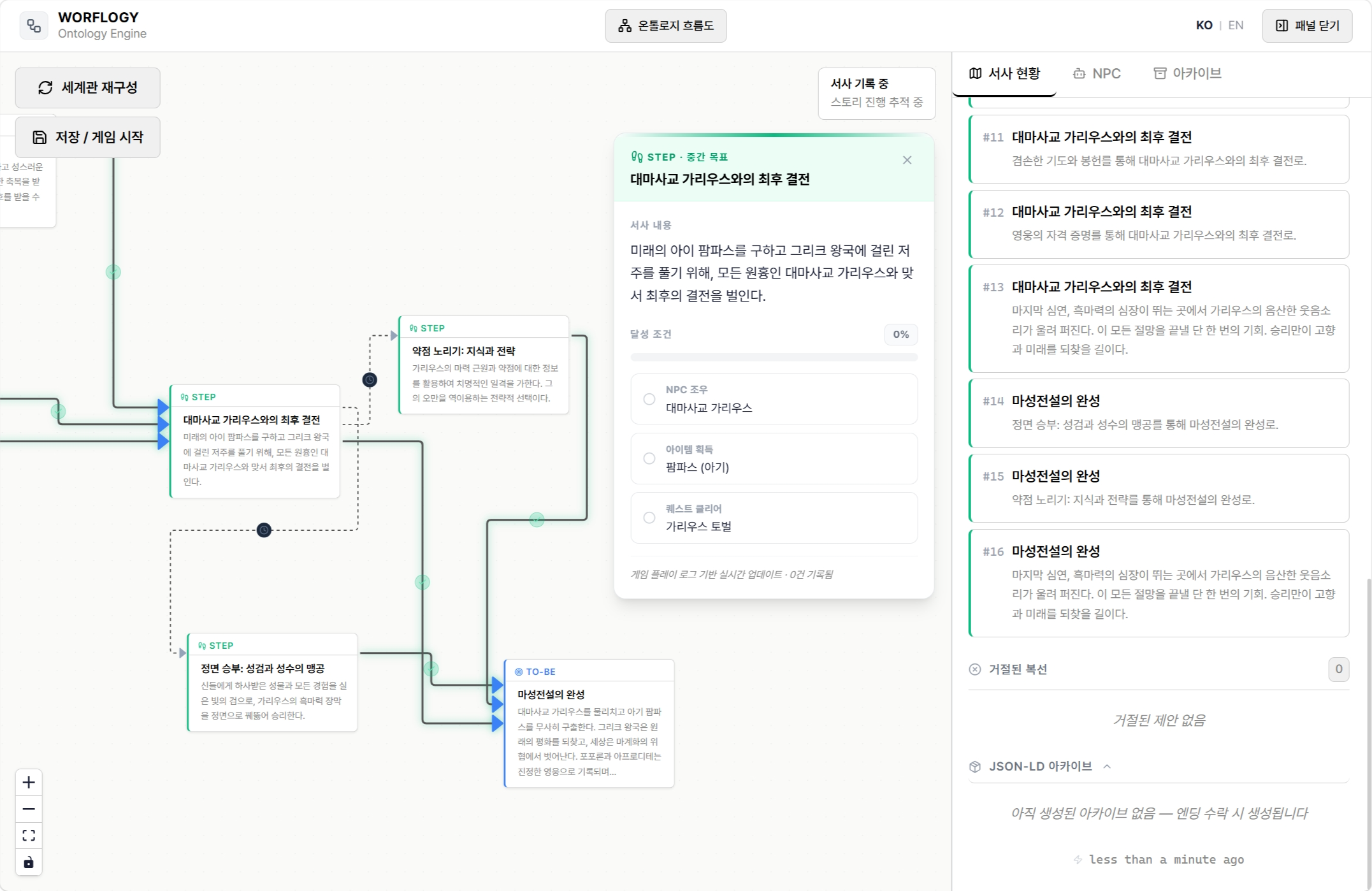Image resolution: width=1372 pixels, height=891 pixels.
Task: Open narrative entry #11
Action: click(x=1159, y=149)
